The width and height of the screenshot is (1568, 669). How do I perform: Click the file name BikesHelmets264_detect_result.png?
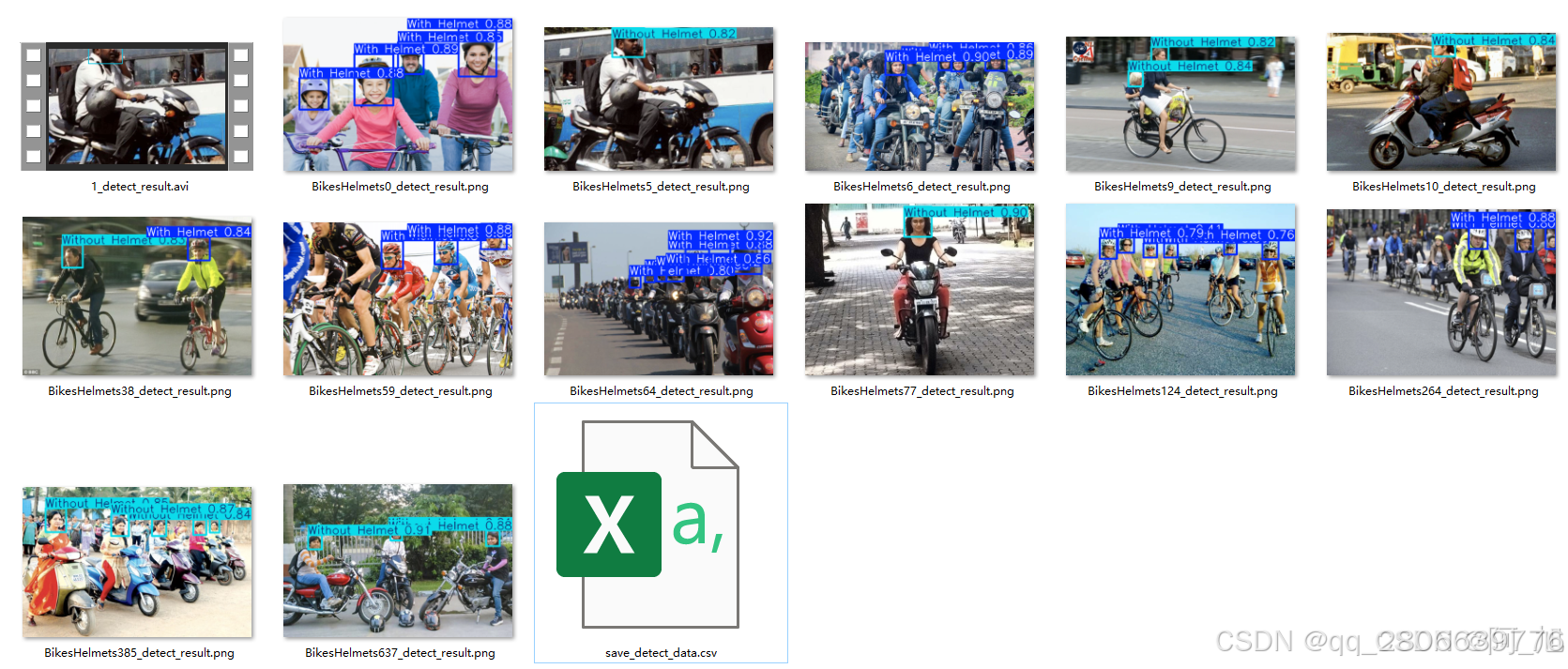[x=1443, y=391]
